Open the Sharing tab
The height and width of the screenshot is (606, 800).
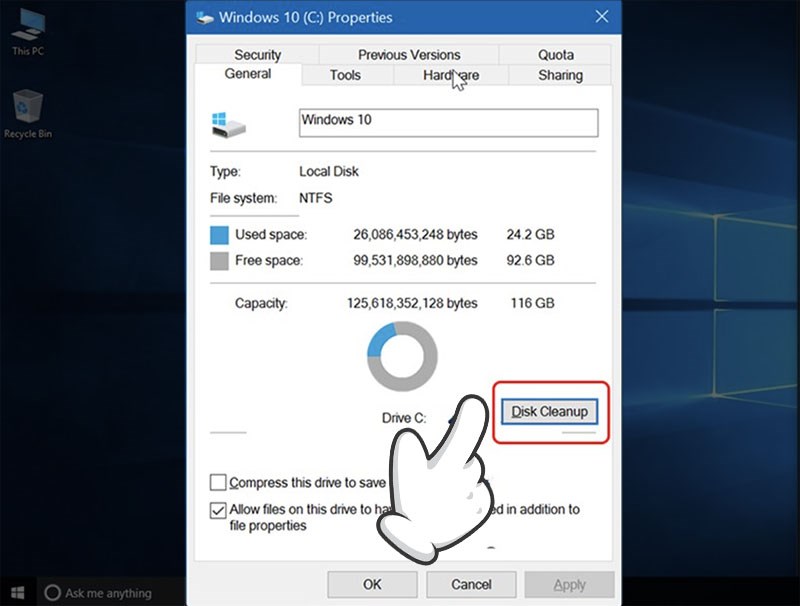point(559,75)
